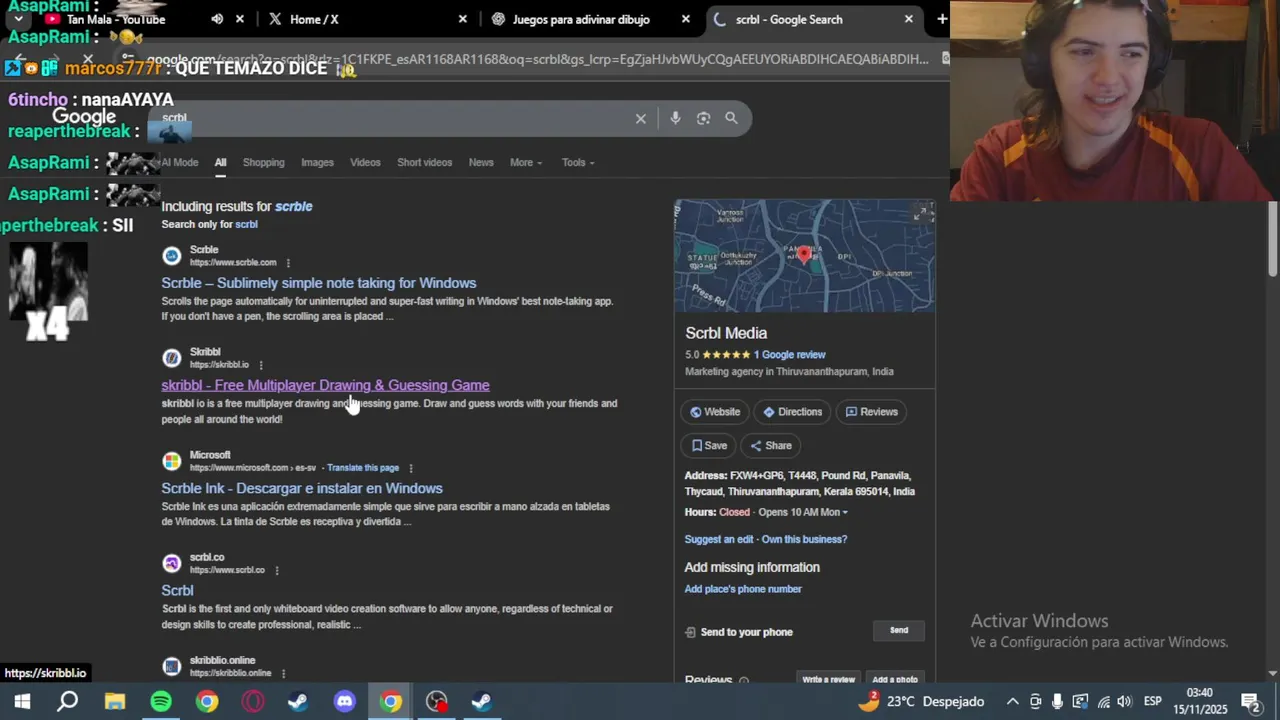Save Scrbl Media place

(709, 446)
